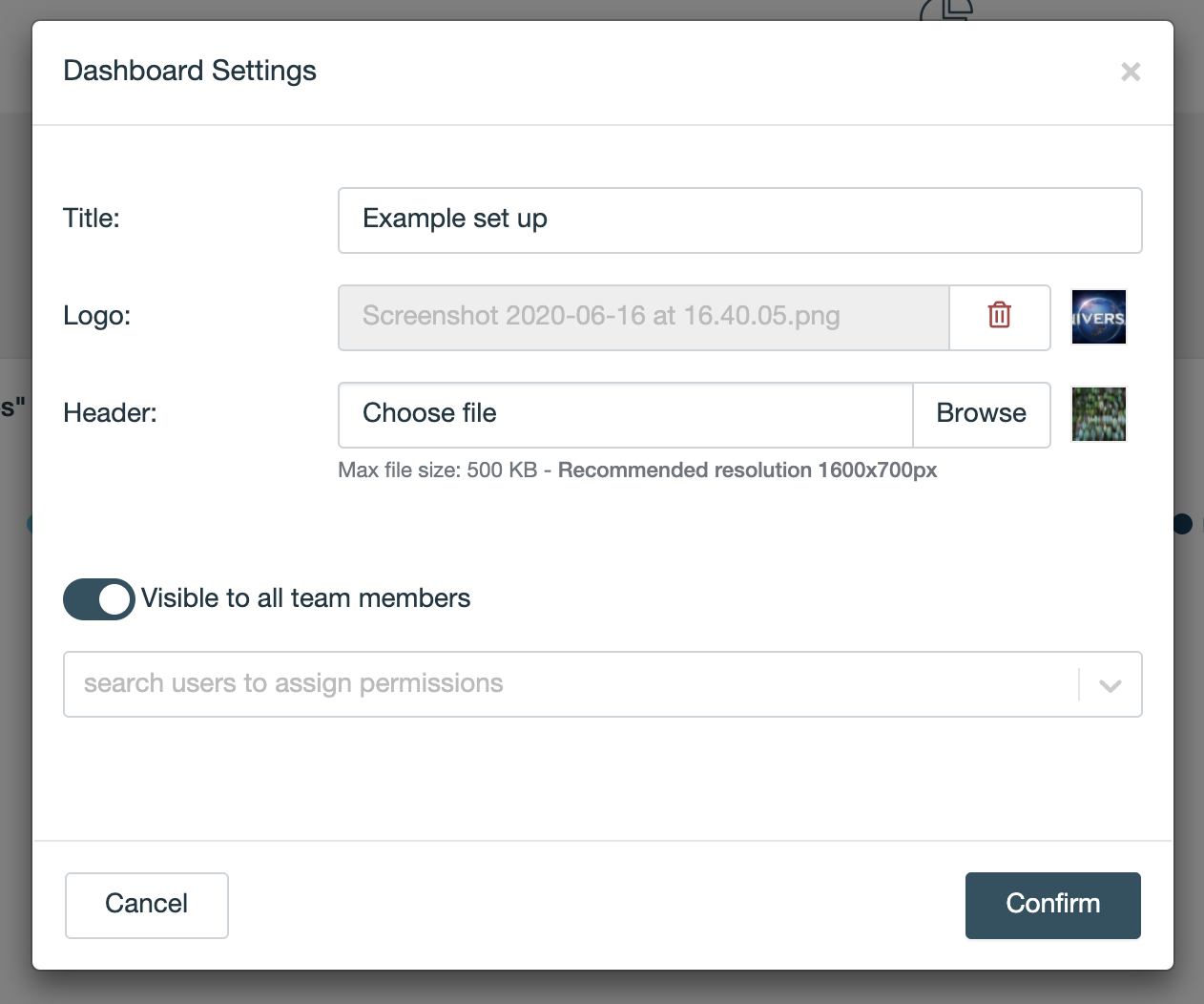The height and width of the screenshot is (1004, 1204).
Task: Click the Confirm button
Action: click(x=1052, y=905)
